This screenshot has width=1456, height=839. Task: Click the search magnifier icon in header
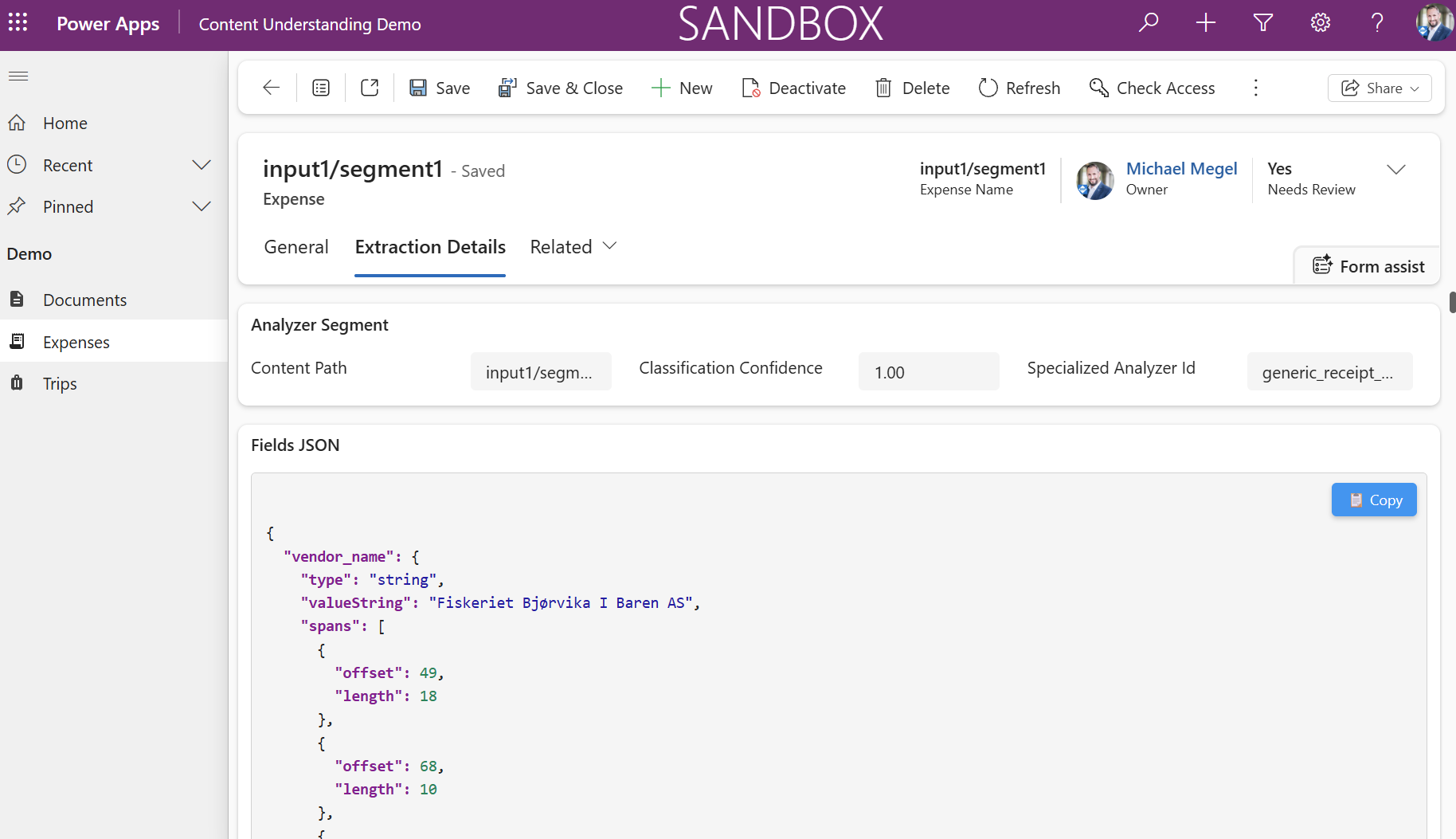(x=1149, y=22)
